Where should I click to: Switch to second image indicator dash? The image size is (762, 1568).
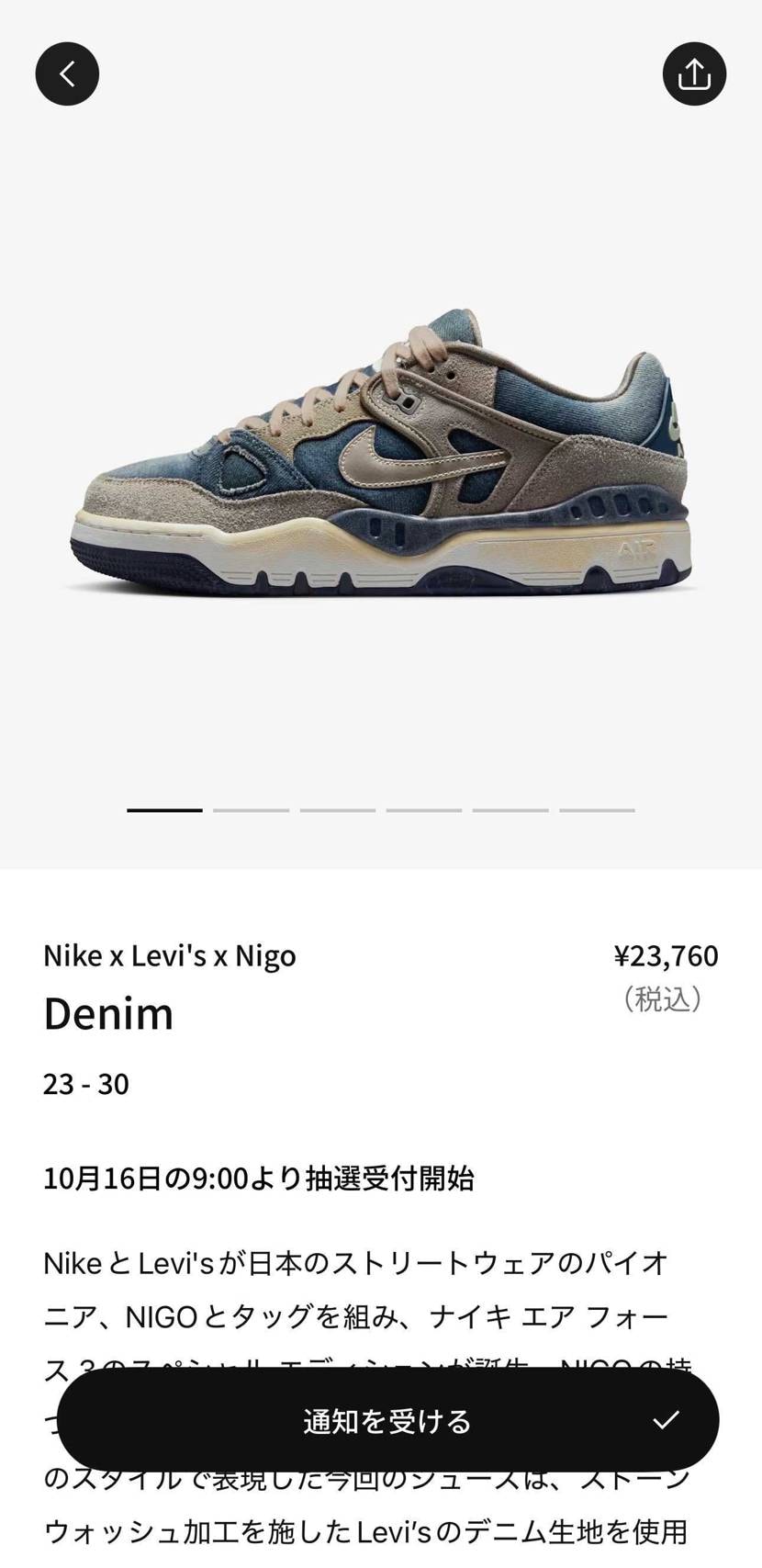click(251, 810)
